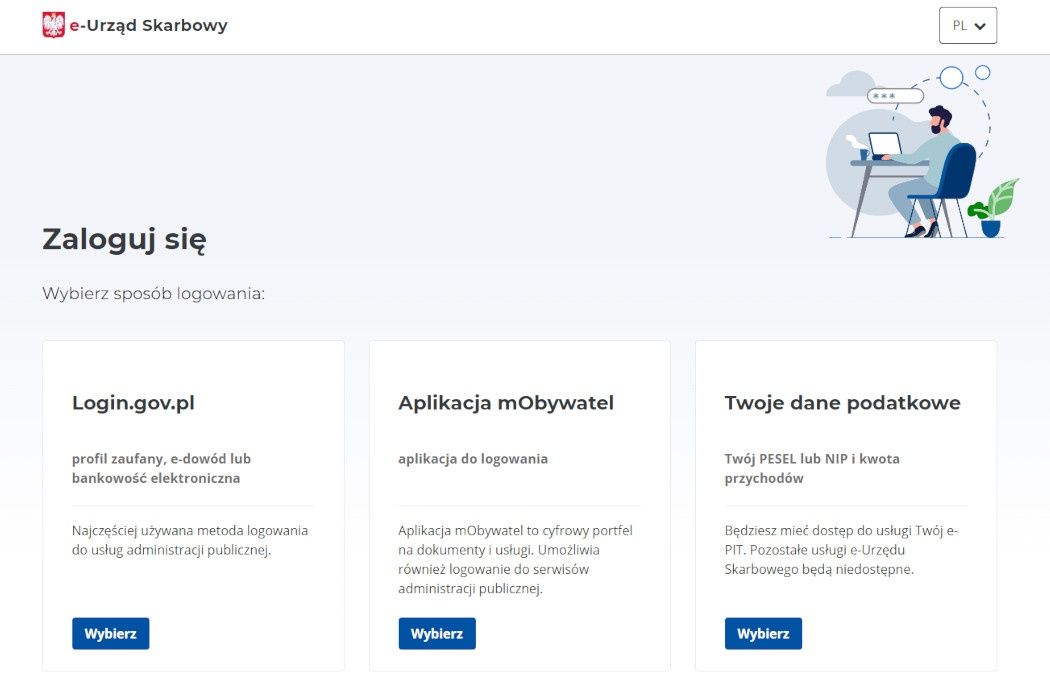Click the text 'aplikacja do logowania'
Screen dimensions: 1050x684
[473, 459]
